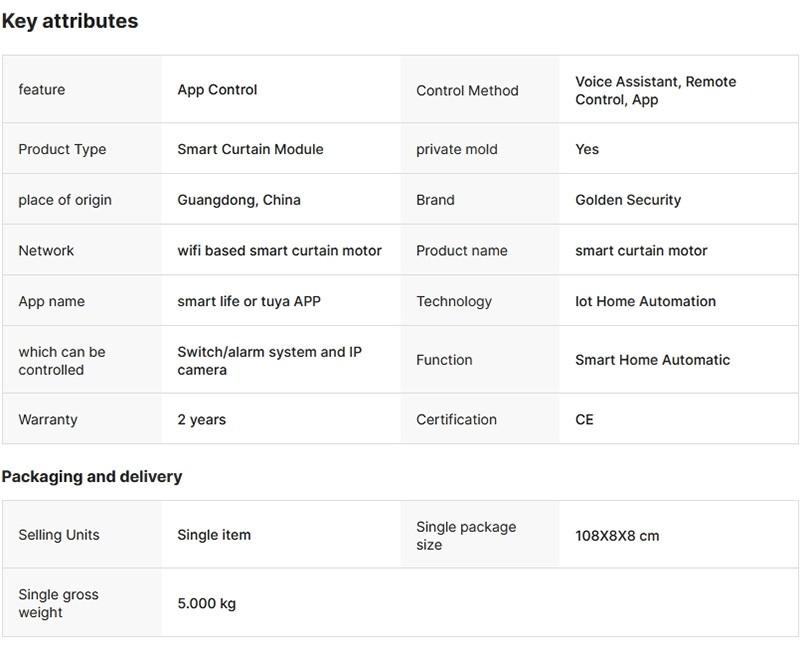Select the App Control feature value
800x650 pixels.
(x=217, y=90)
